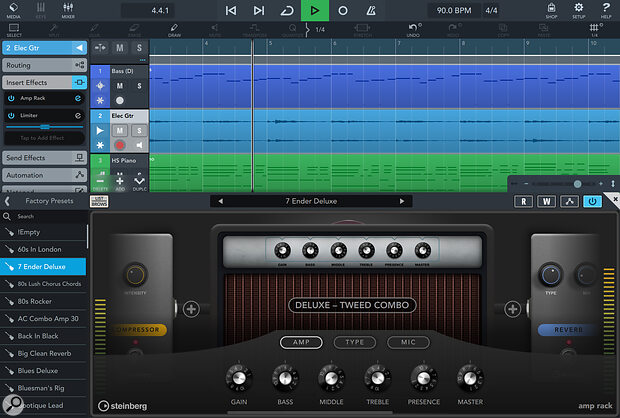Start recording with the transport record button
The width and height of the screenshot is (620, 418).
point(343,11)
